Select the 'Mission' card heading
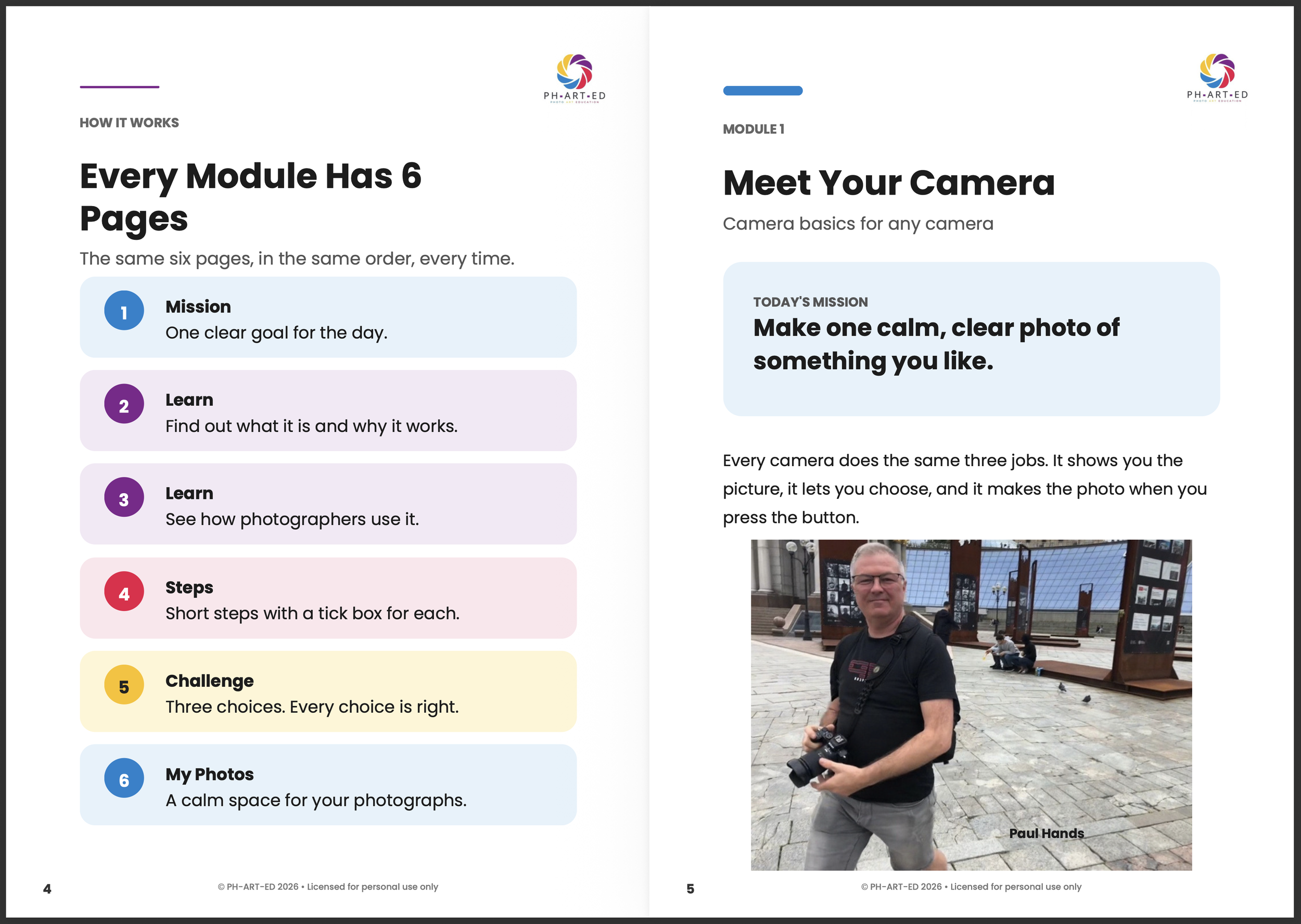Image resolution: width=1301 pixels, height=924 pixels. point(198,306)
